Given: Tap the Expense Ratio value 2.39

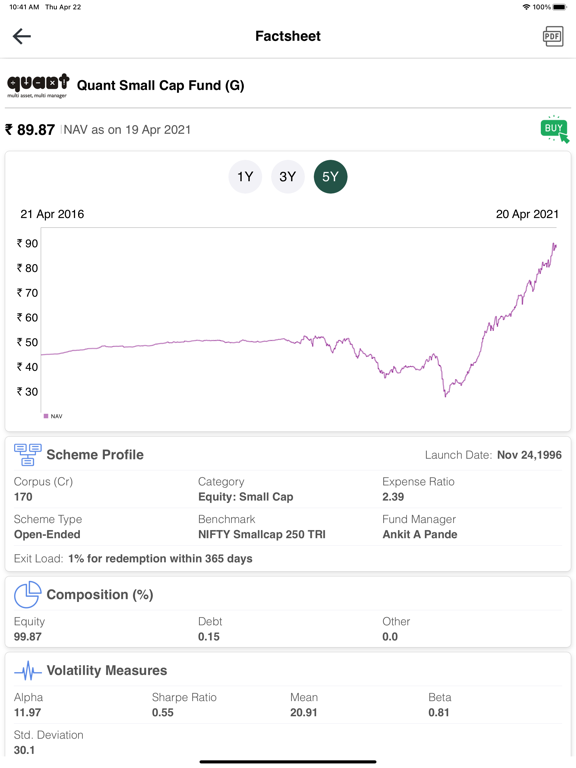Looking at the screenshot, I should [393, 497].
